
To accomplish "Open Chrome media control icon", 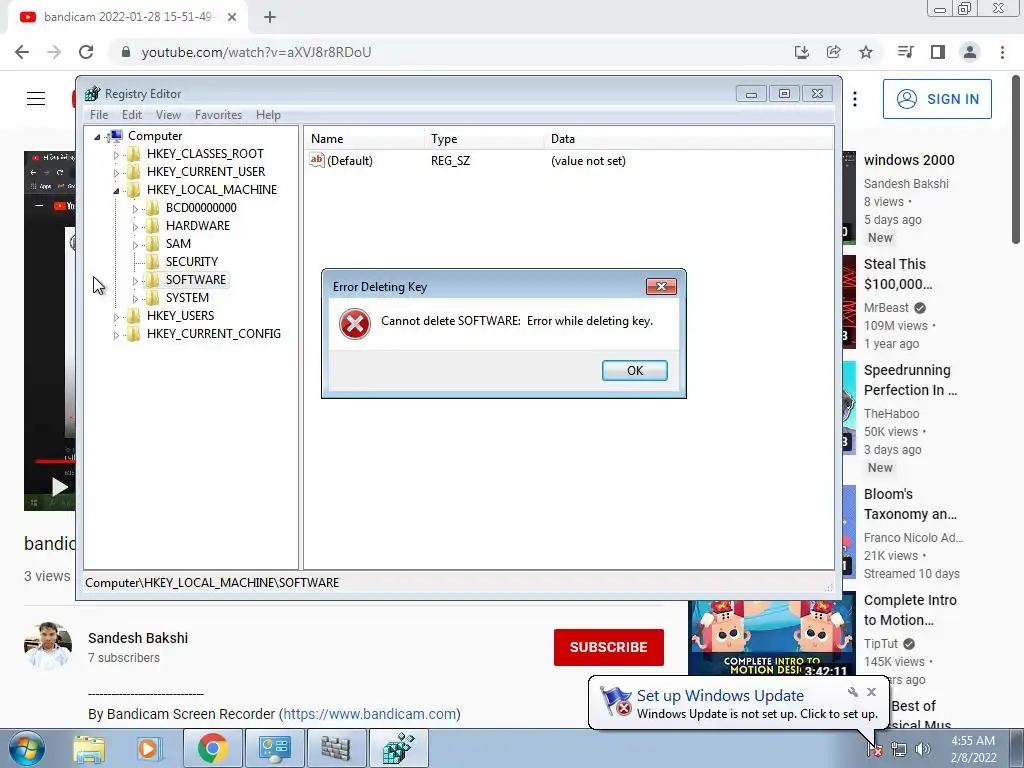I will (905, 52).
